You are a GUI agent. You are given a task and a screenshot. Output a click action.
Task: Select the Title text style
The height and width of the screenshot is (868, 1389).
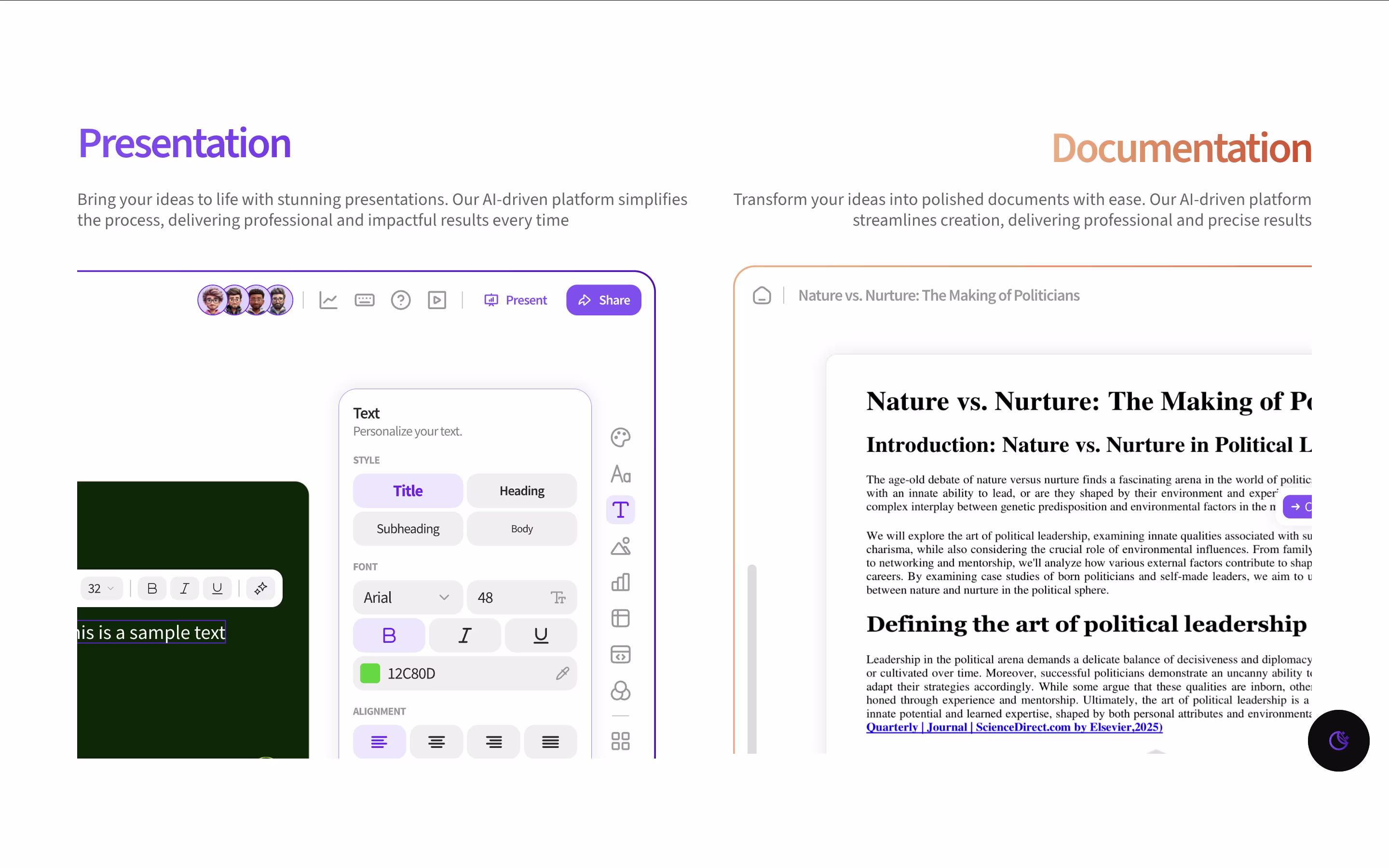coord(408,491)
